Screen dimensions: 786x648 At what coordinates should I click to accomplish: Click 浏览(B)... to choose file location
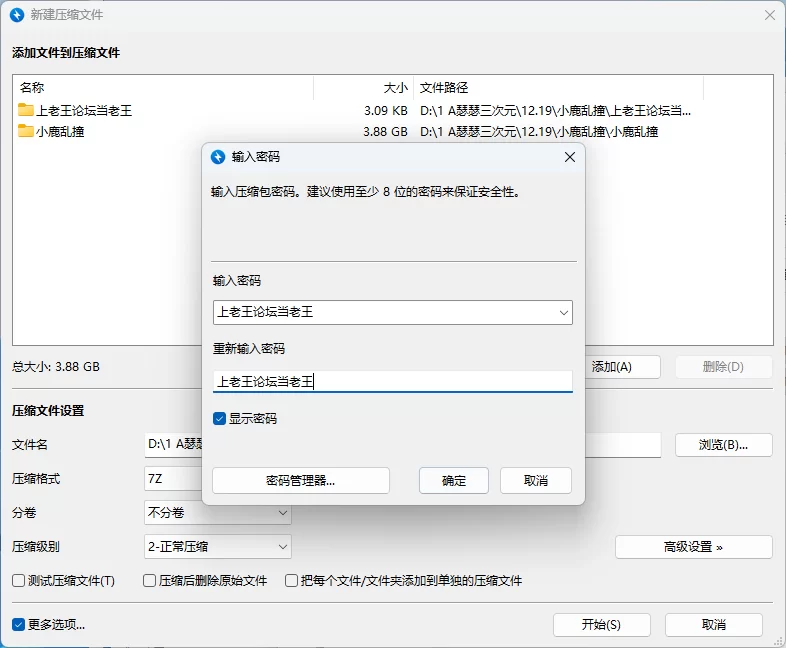click(x=723, y=445)
